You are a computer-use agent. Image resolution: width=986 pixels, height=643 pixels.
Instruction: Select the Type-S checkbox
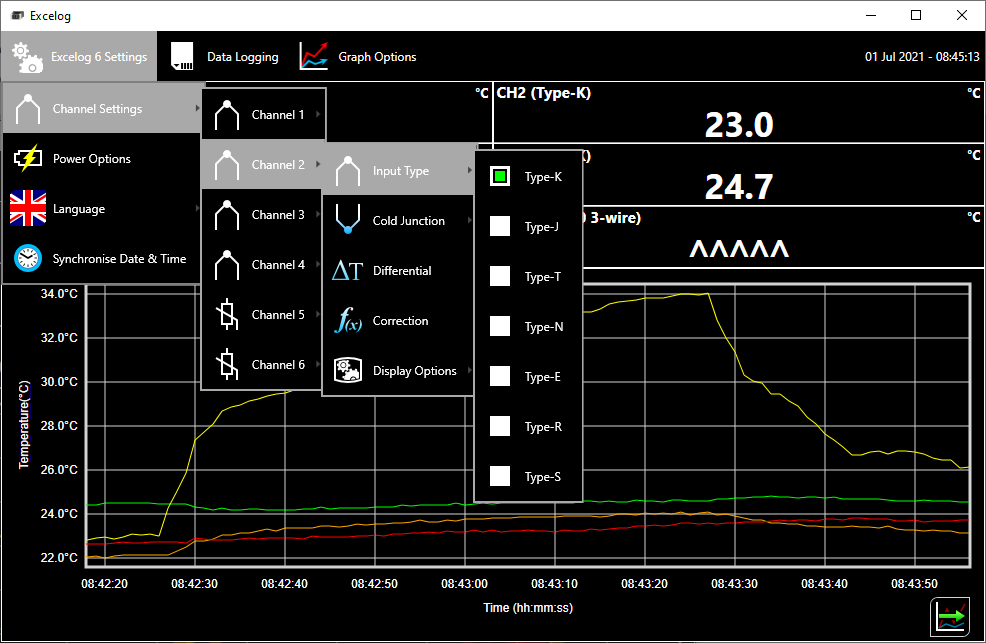(500, 476)
